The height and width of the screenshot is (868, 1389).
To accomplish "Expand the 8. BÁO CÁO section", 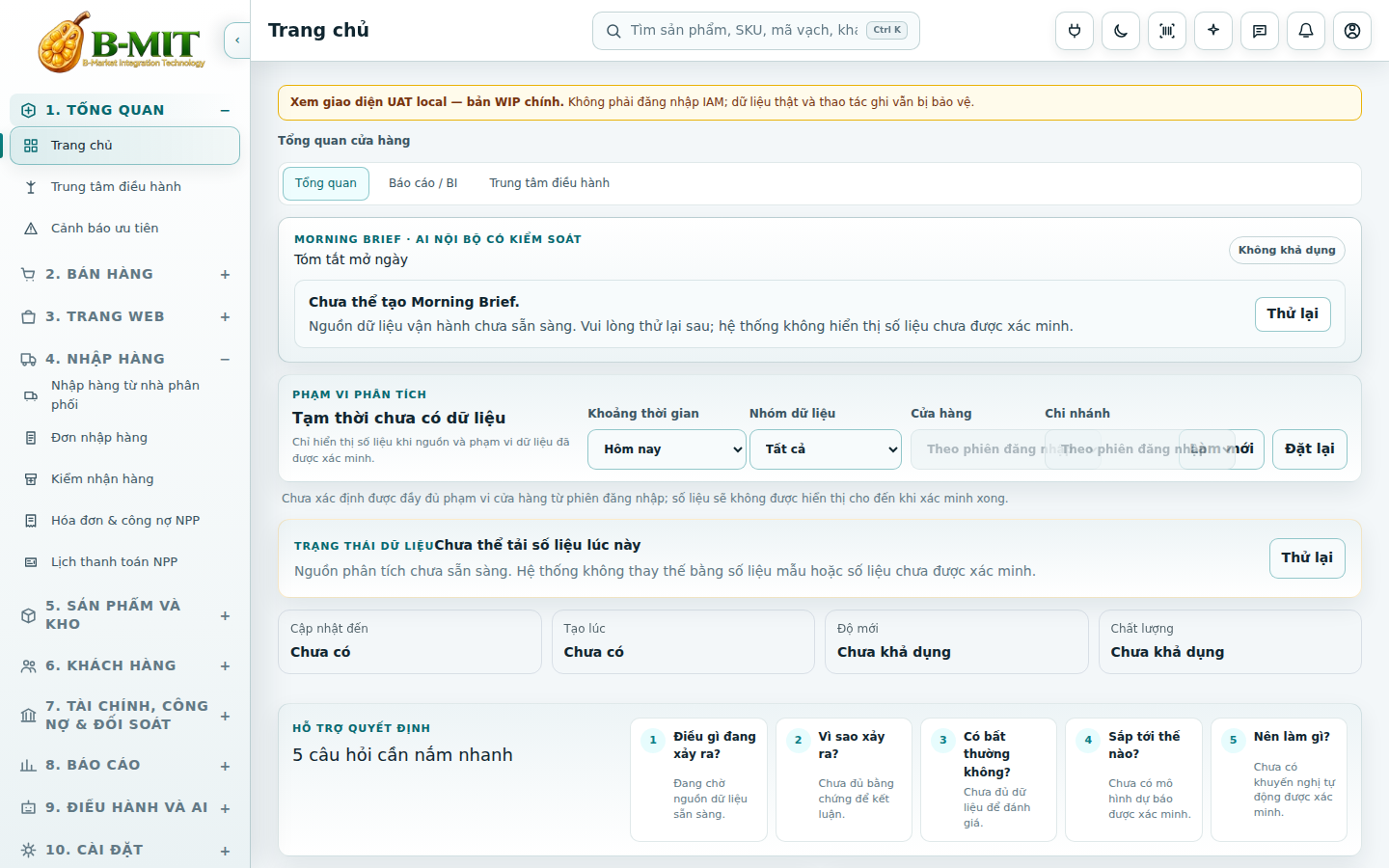I will coord(124,766).
